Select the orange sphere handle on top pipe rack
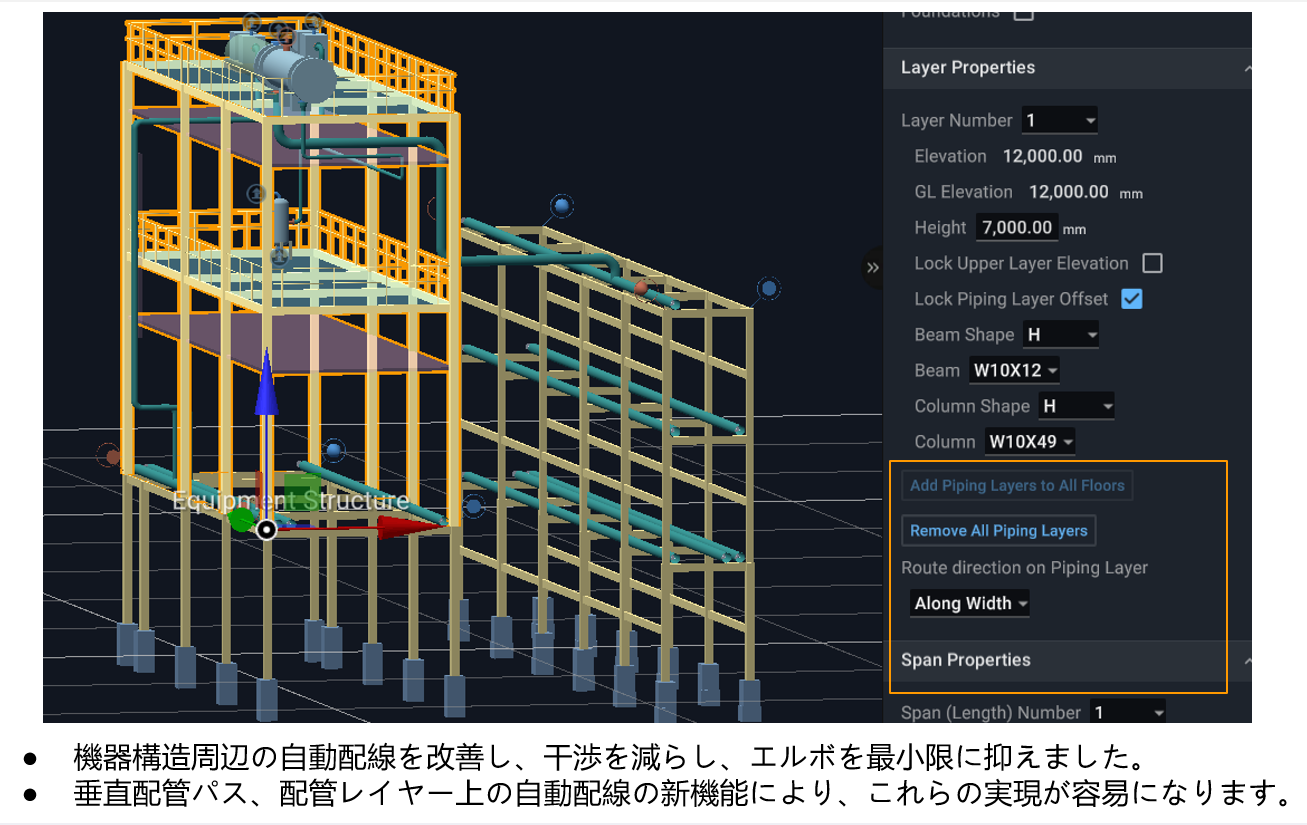The image size is (1307, 825). pyautogui.click(x=641, y=288)
